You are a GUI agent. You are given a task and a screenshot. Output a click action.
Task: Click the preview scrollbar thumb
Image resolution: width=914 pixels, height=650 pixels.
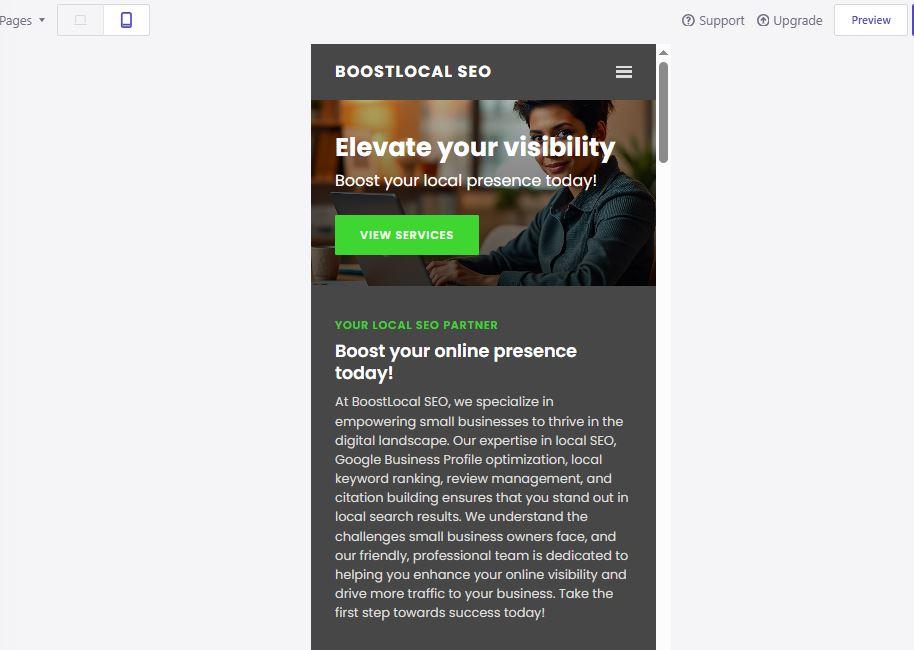tap(663, 110)
